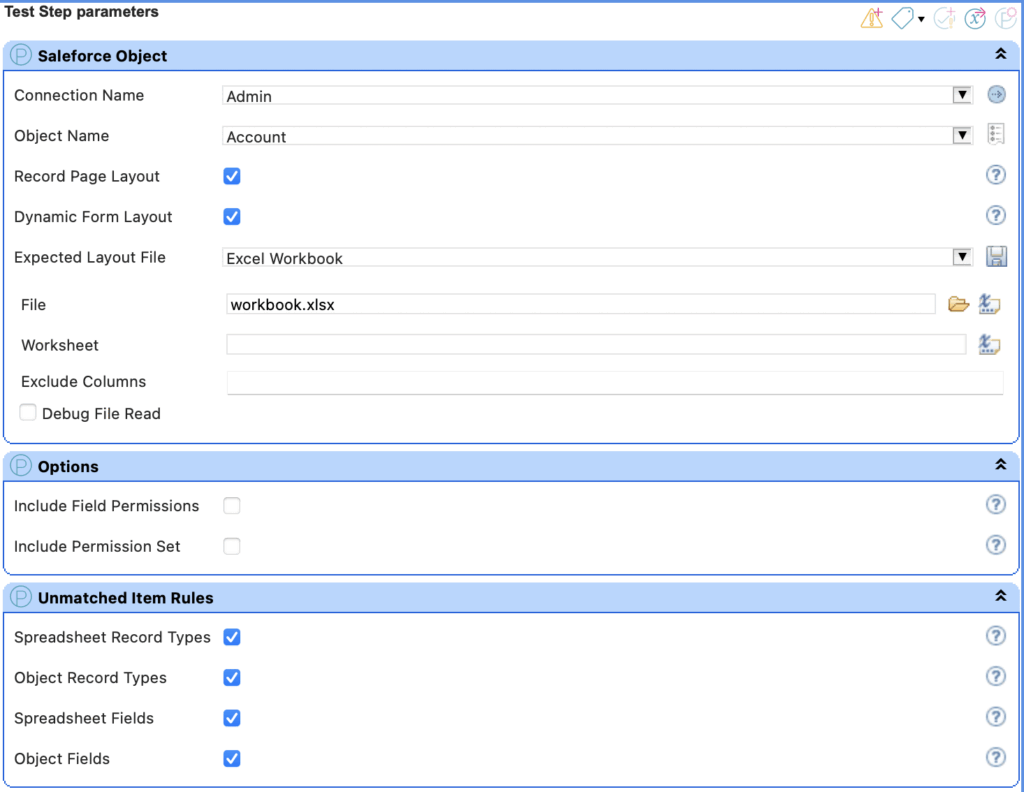Click the Exclude Columns input field
The height and width of the screenshot is (792, 1024).
[614, 383]
